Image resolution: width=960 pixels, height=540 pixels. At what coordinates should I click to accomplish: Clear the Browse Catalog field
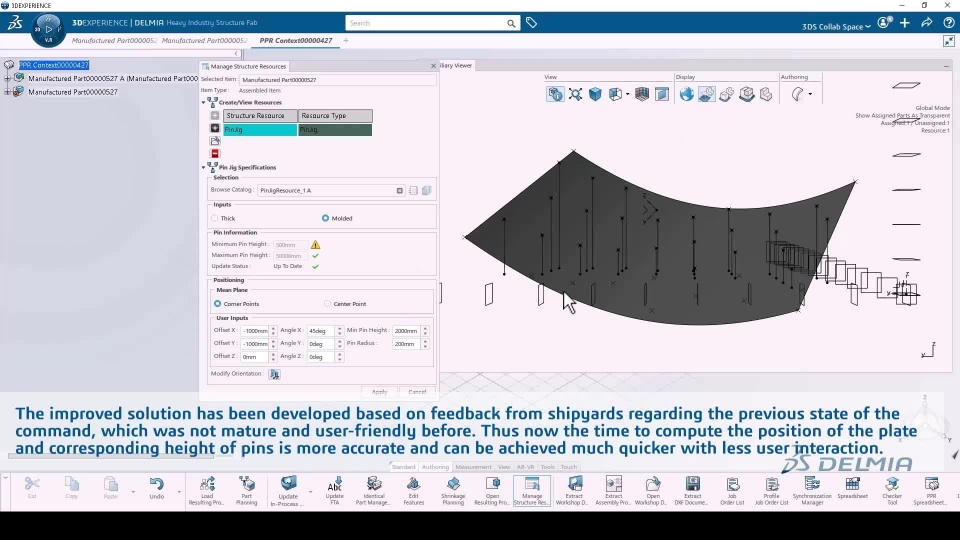click(x=400, y=190)
